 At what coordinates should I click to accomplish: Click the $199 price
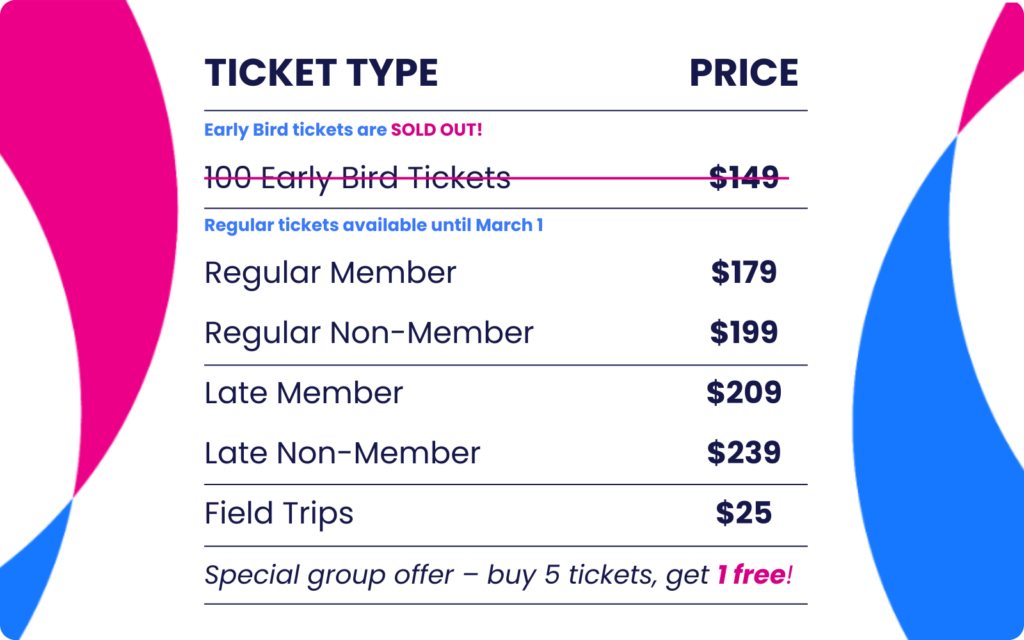(x=744, y=333)
